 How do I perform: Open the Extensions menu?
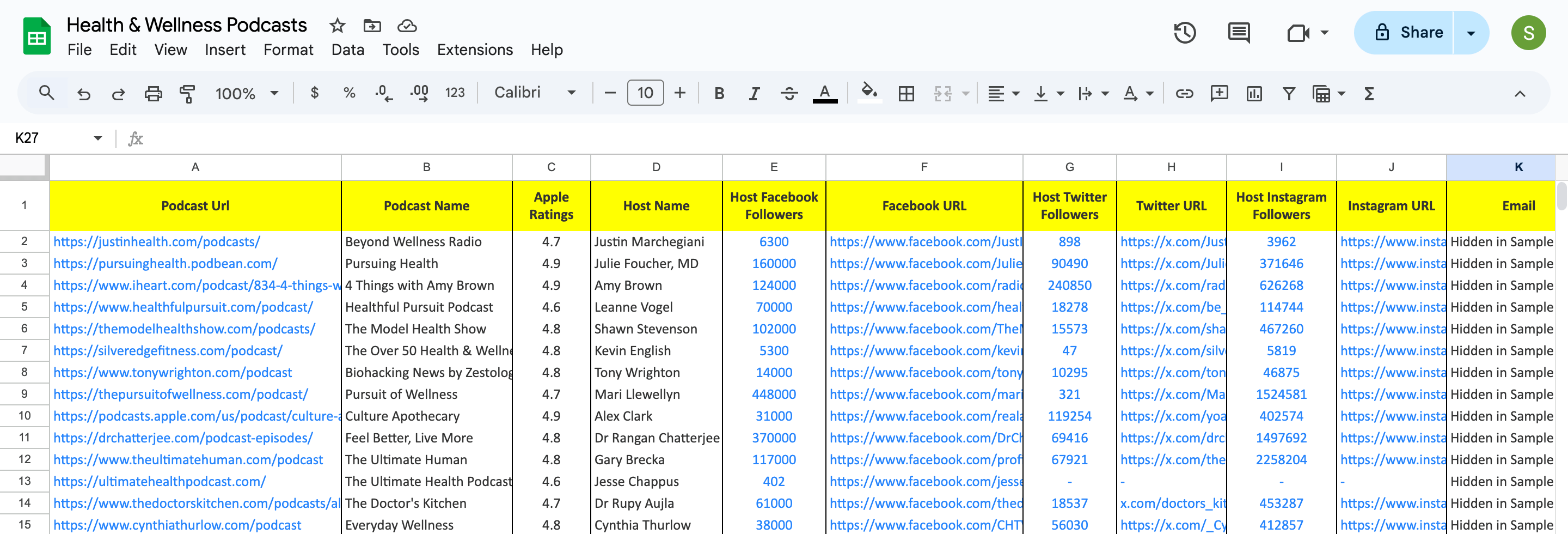(x=475, y=50)
